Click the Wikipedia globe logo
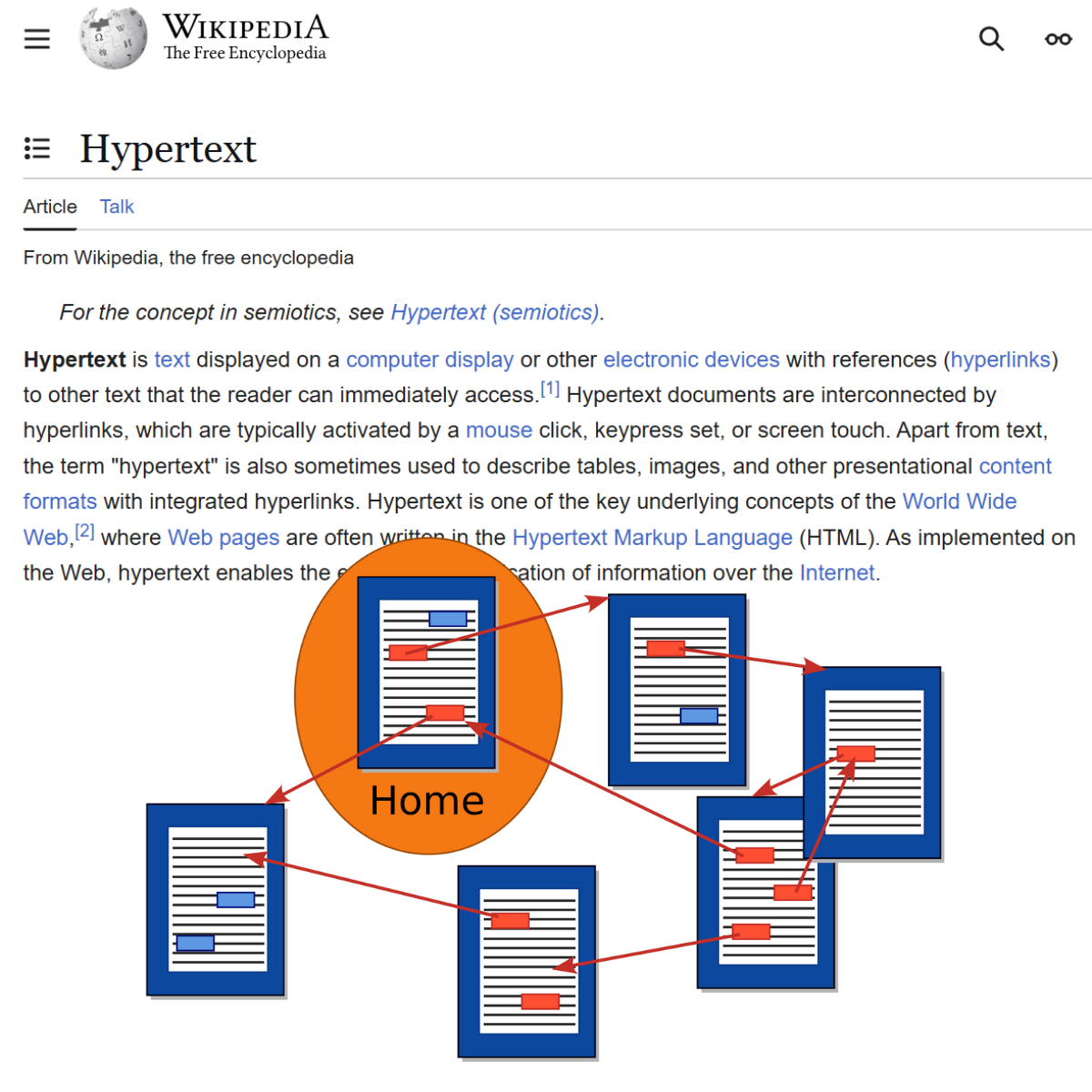This screenshot has height=1092, width=1092. (113, 38)
